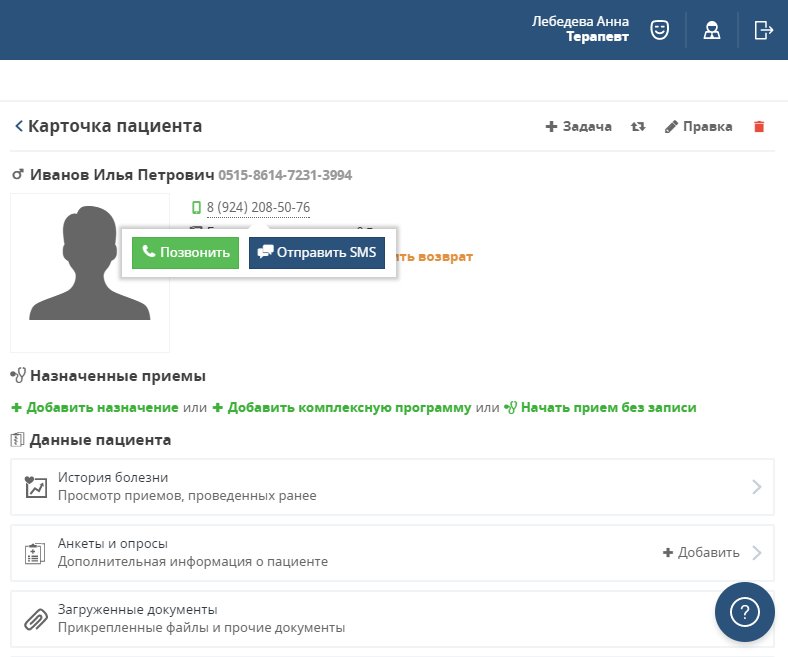Expand Анкеты и опросы row arrow
This screenshot has width=788, height=657.
pos(757,553)
